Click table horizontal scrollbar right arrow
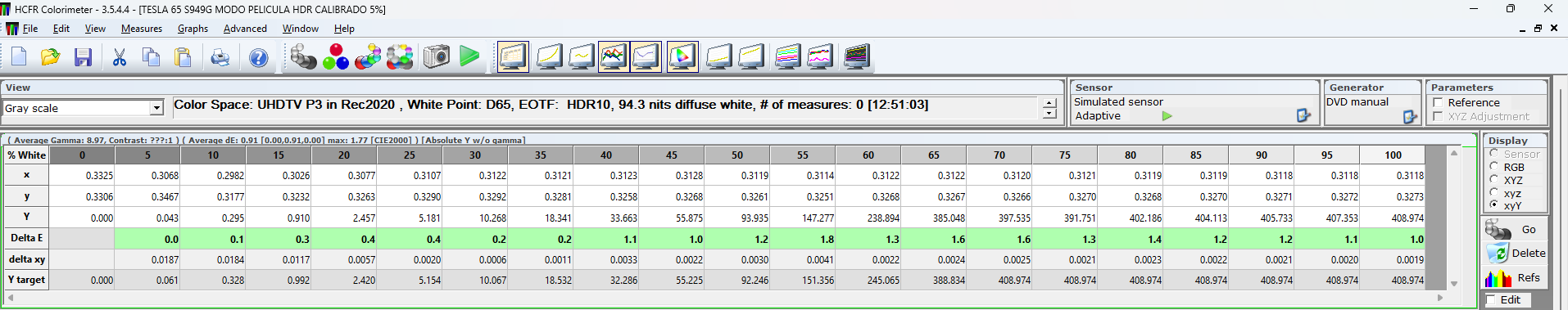The image size is (1568, 310). [1439, 298]
